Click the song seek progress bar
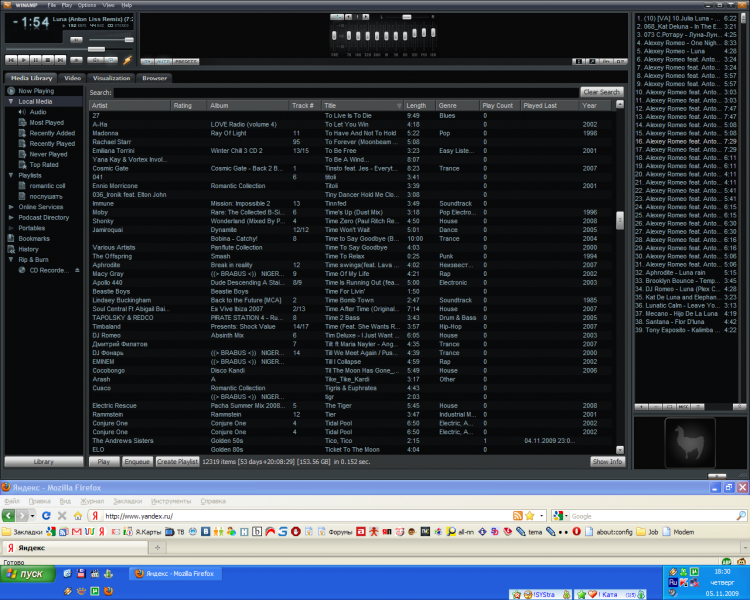Viewport: 750px width, 600px height. tap(69, 49)
